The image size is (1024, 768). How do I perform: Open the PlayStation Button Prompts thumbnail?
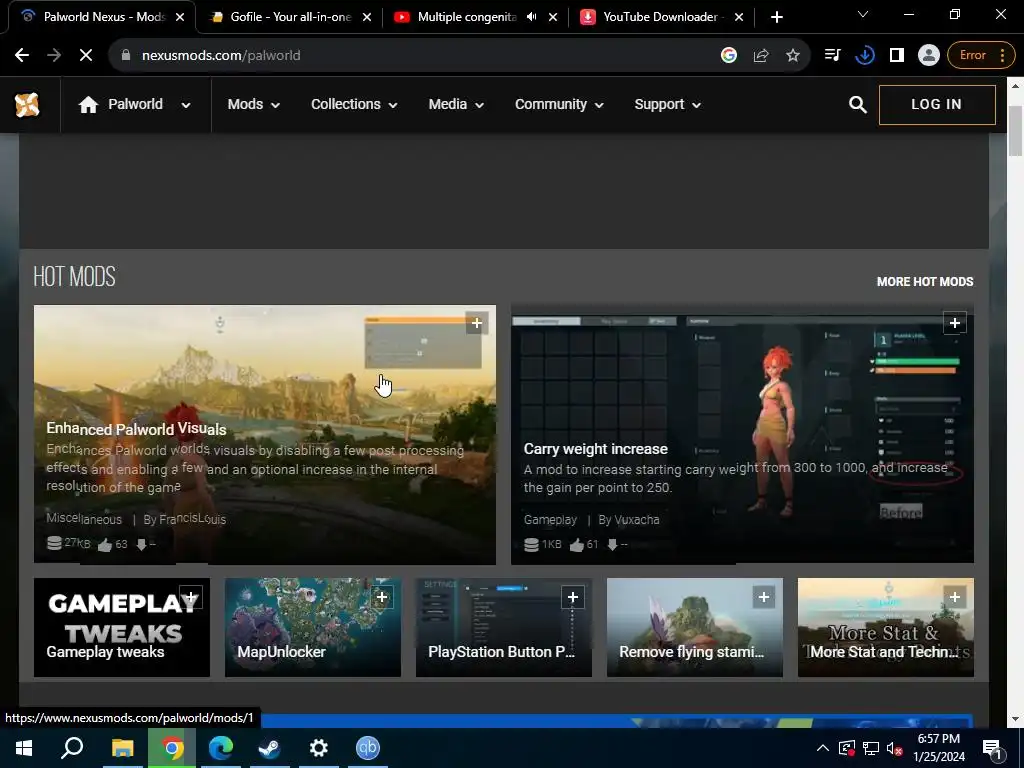point(504,628)
